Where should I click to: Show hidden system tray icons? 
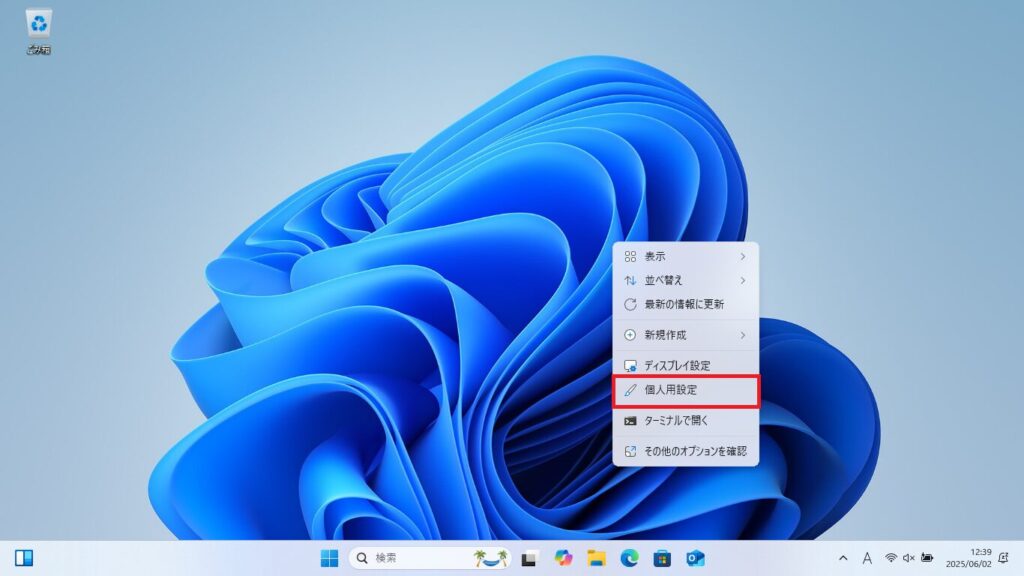click(843, 558)
